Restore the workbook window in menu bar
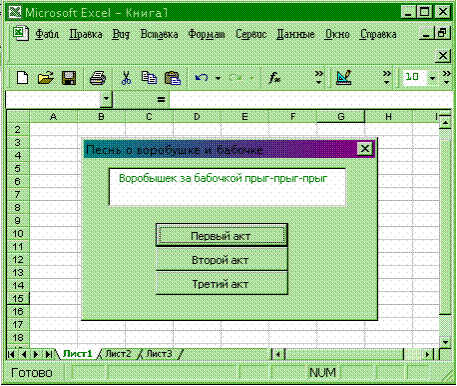 point(442,33)
